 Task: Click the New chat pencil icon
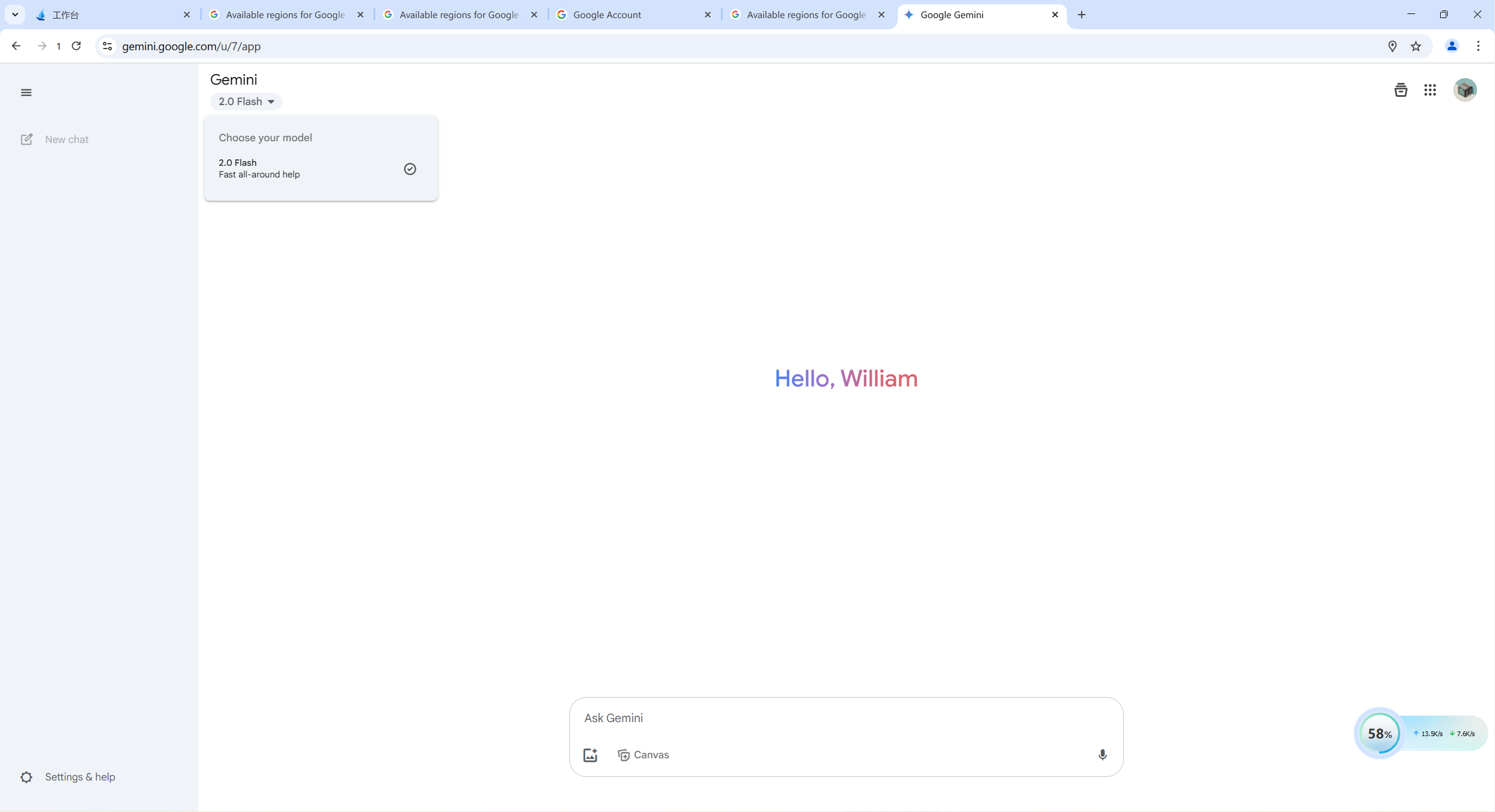(26, 140)
